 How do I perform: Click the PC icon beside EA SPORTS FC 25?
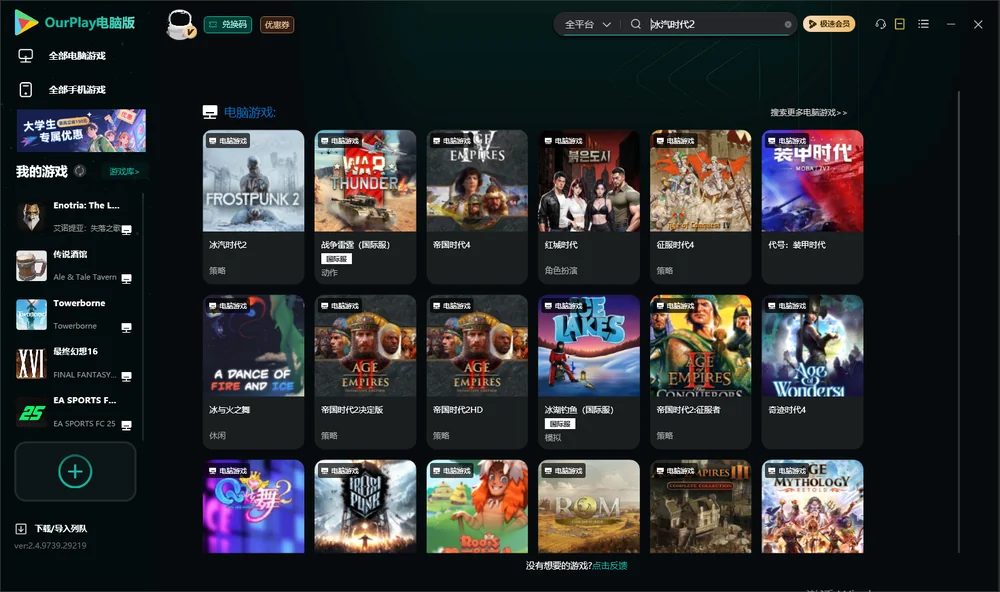(126, 426)
